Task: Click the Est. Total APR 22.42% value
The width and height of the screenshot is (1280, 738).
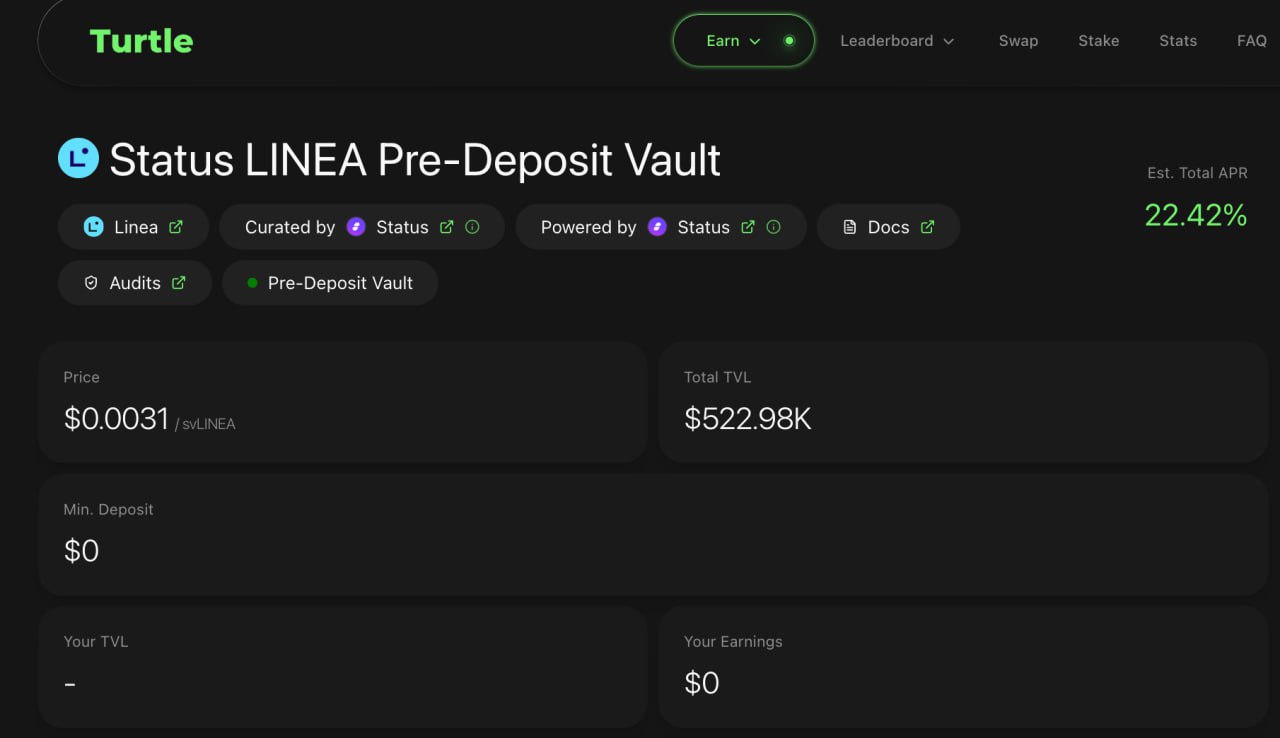Action: tap(1196, 214)
